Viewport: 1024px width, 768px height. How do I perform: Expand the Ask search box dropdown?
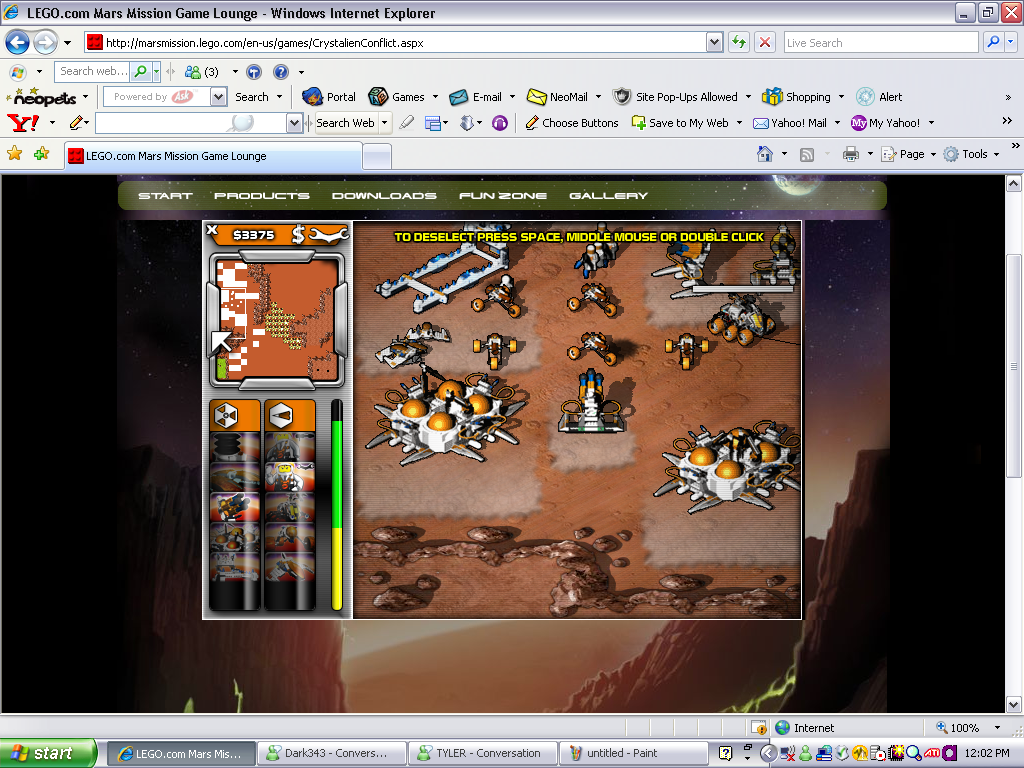pyautogui.click(x=219, y=97)
